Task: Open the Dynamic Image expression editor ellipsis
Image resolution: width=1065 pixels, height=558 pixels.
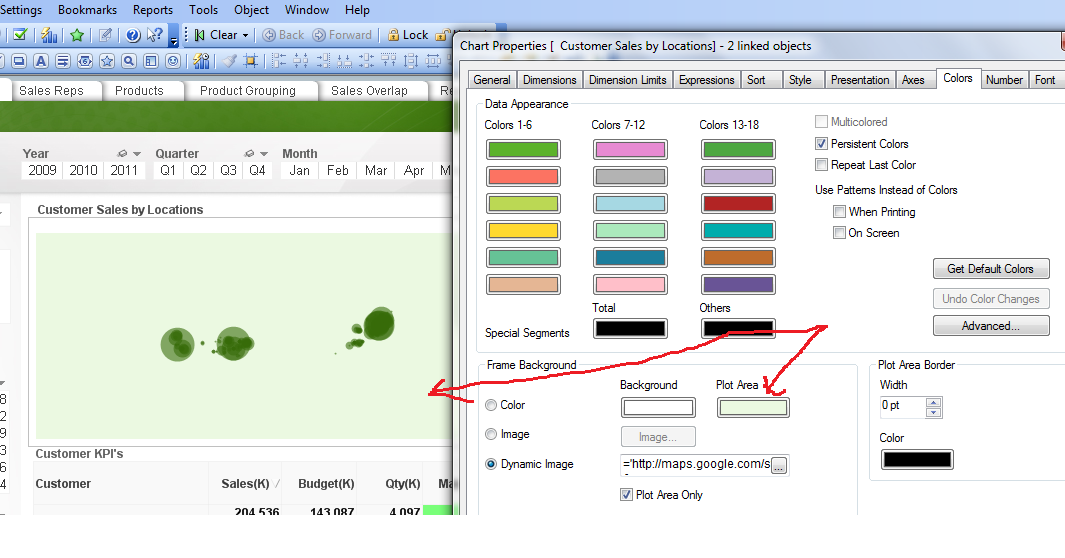Action: 779,466
